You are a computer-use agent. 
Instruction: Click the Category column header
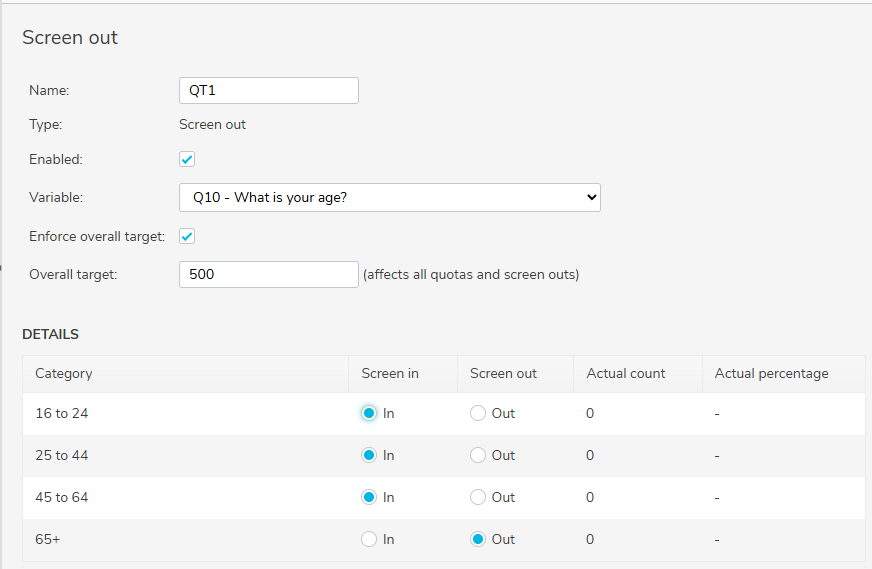coord(64,374)
